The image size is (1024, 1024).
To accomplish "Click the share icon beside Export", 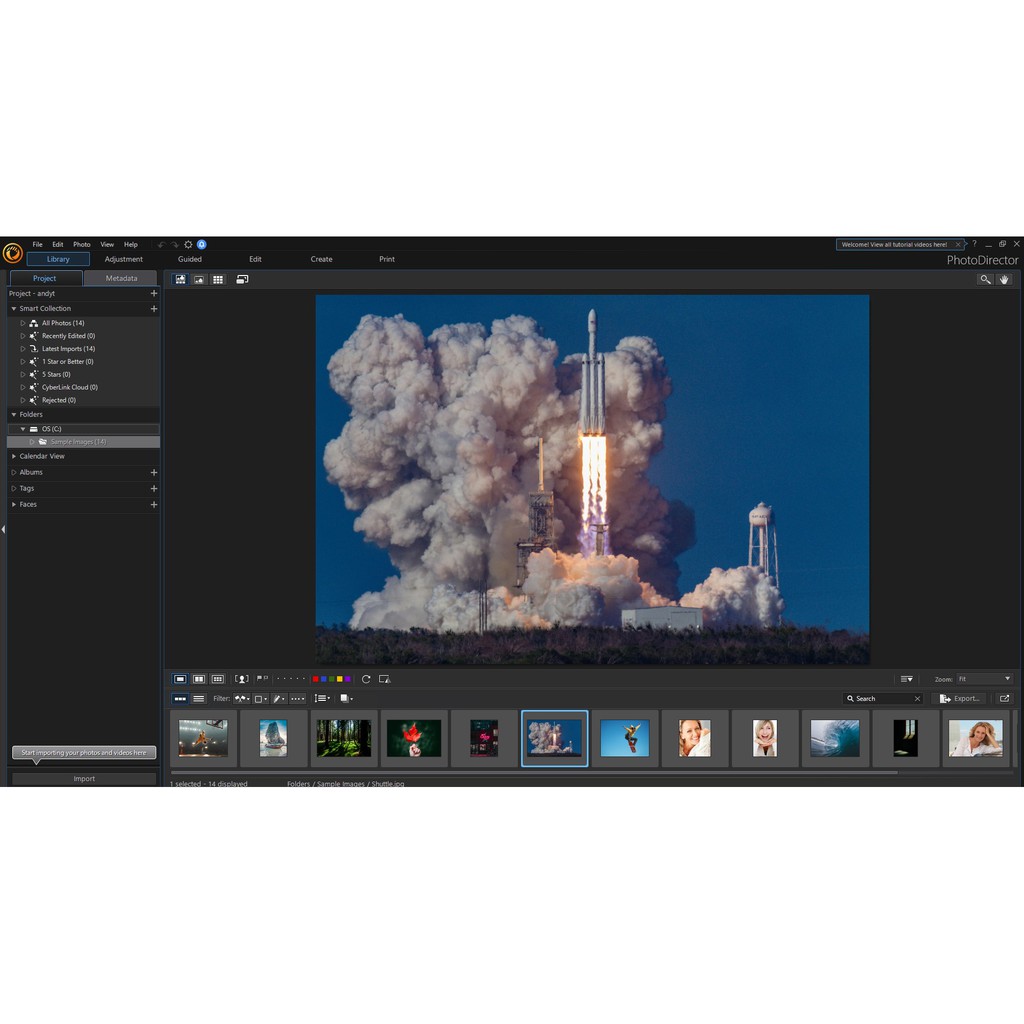I will 1004,699.
